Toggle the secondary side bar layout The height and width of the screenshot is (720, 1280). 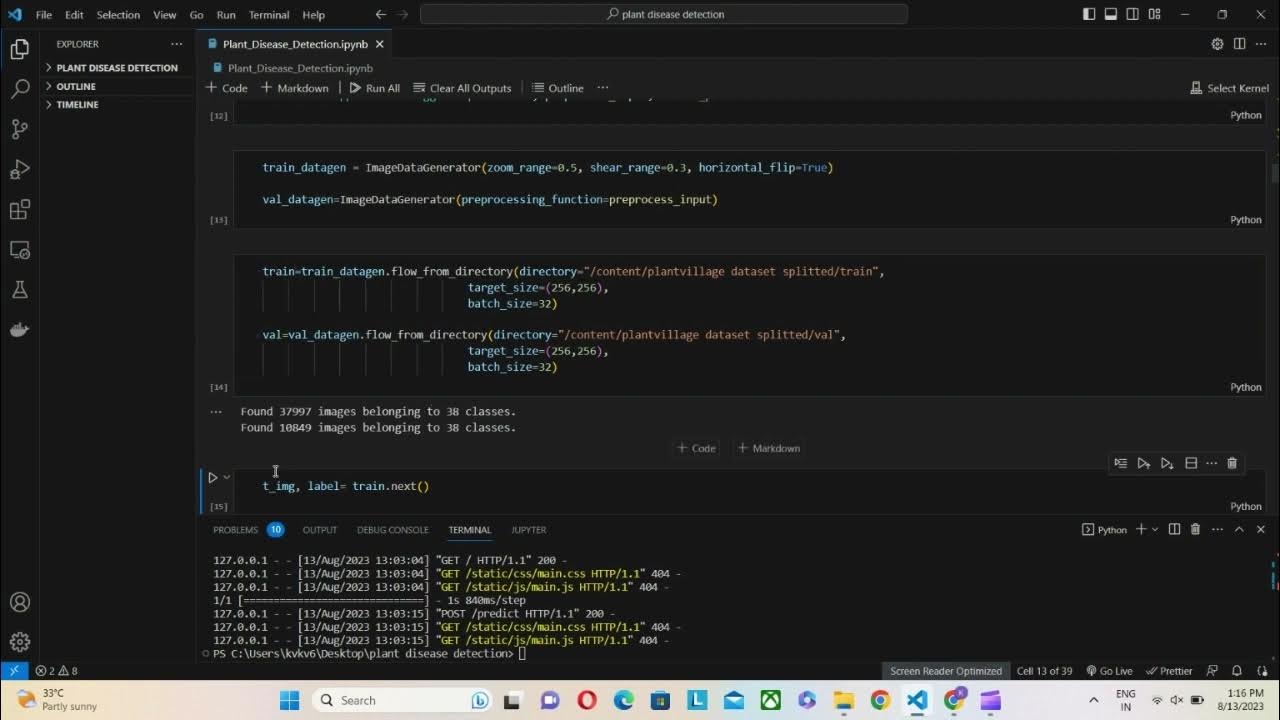click(1133, 15)
